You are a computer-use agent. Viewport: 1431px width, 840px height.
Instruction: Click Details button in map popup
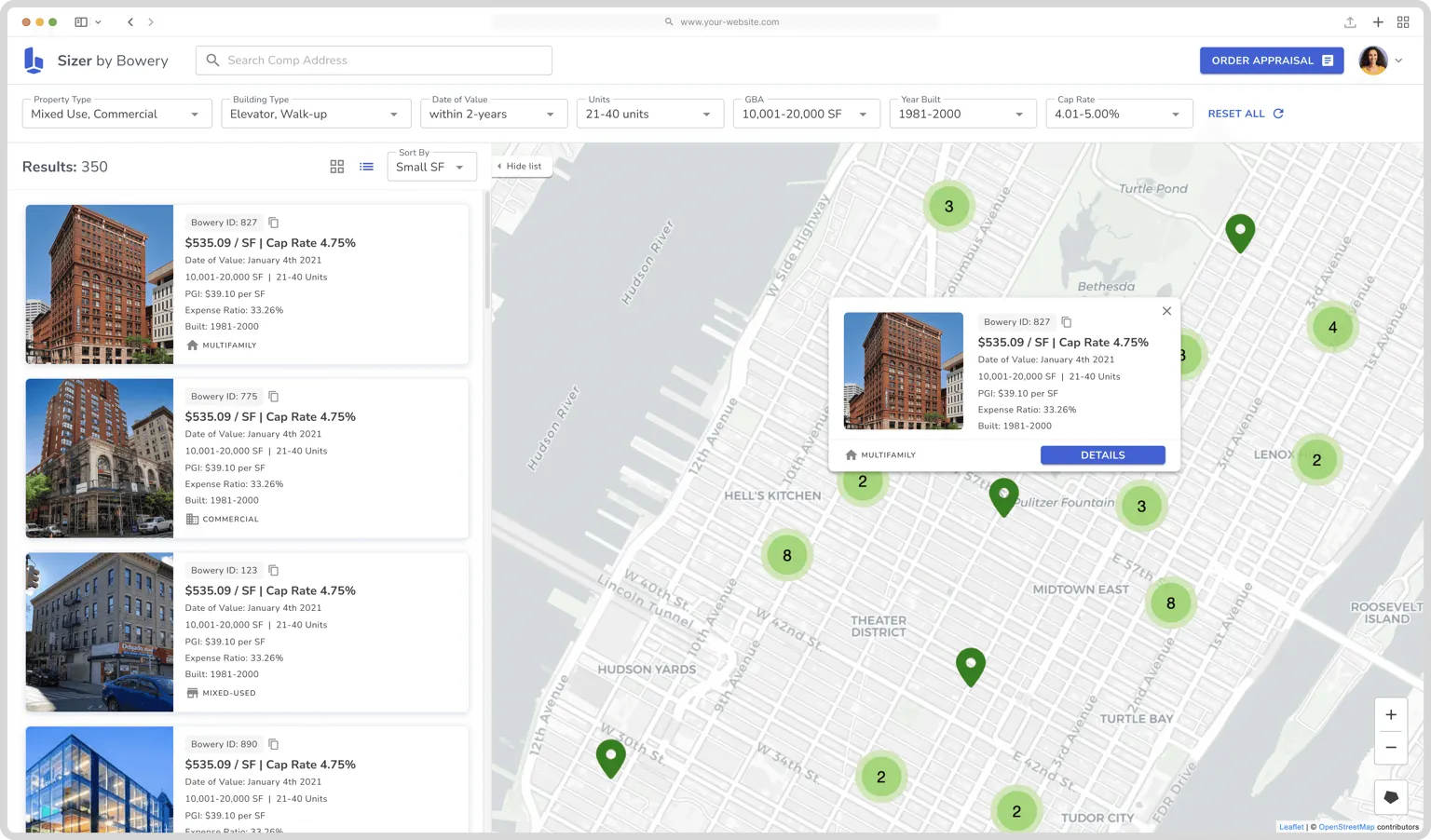[1103, 455]
